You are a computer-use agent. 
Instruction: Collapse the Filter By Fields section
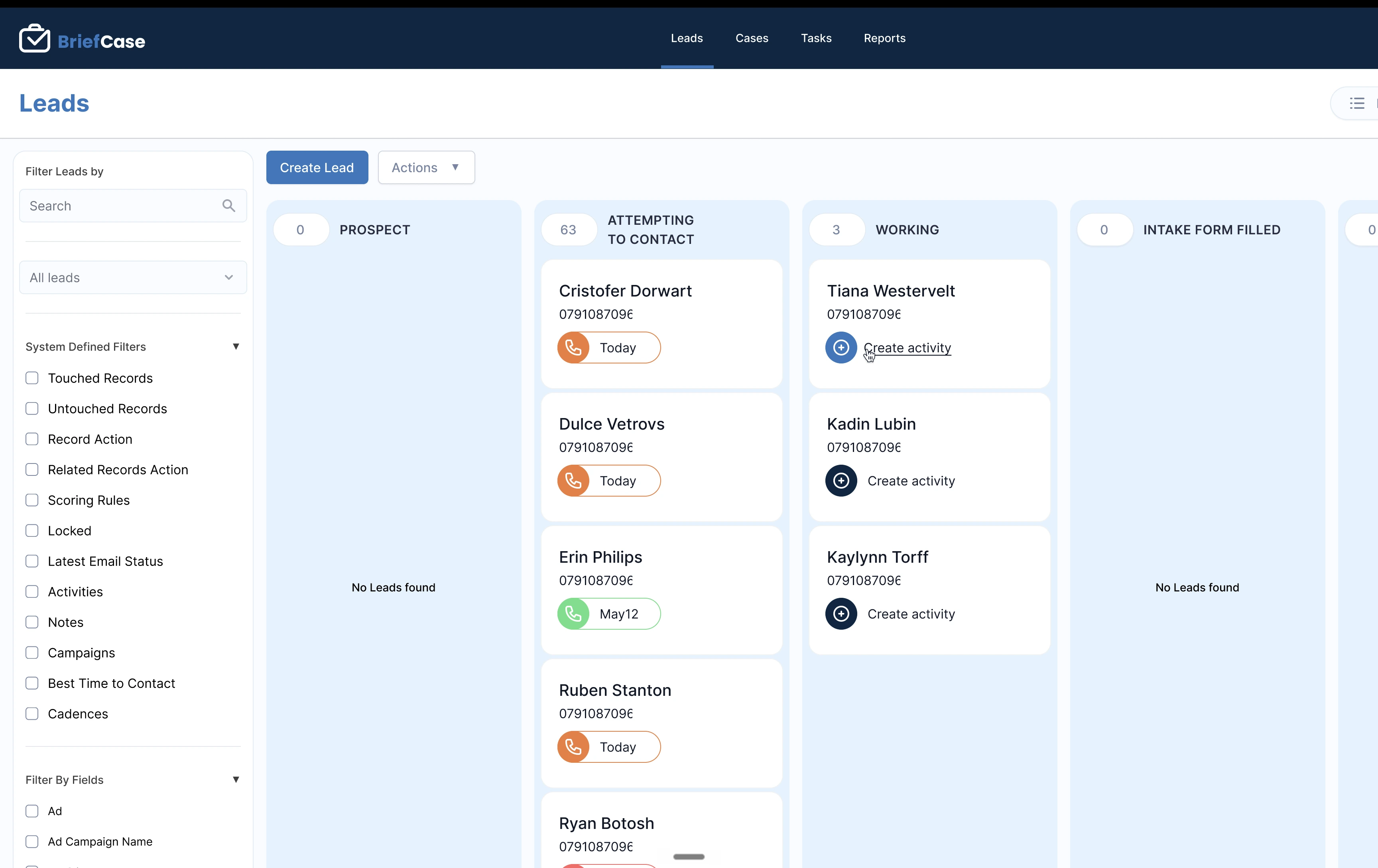(x=236, y=780)
